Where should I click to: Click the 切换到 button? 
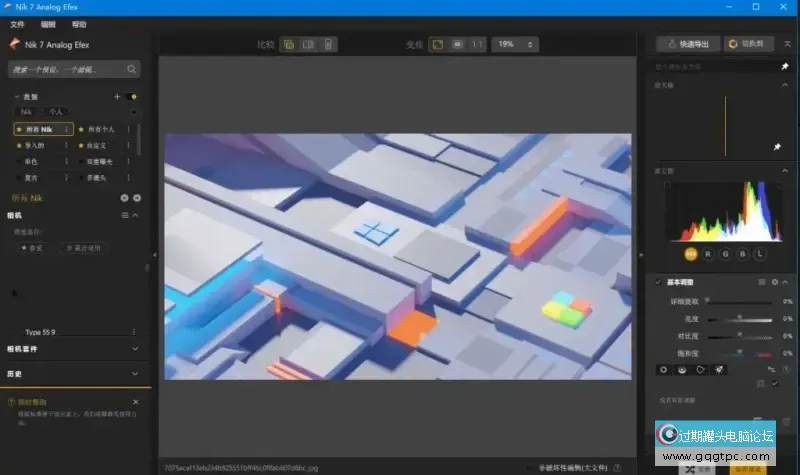[748, 44]
